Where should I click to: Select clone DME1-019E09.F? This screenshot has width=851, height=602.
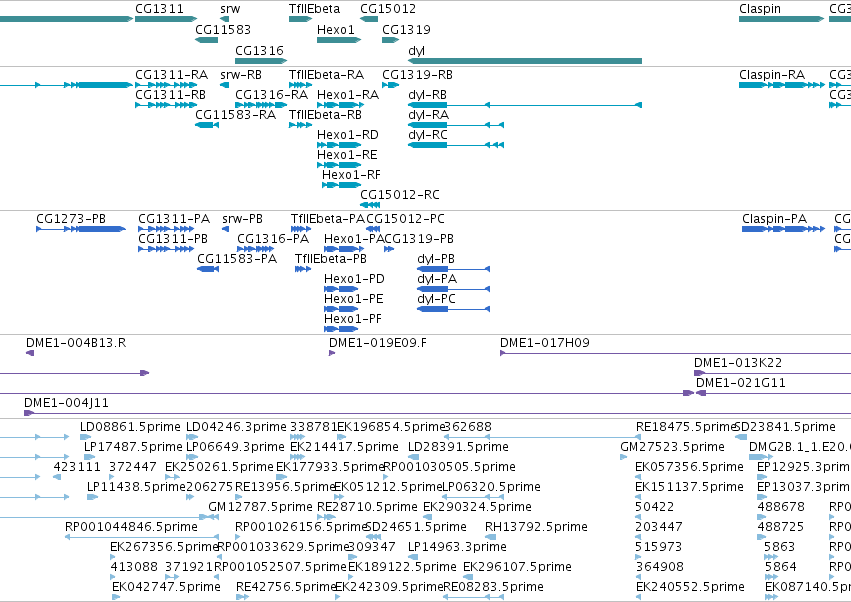point(378,343)
